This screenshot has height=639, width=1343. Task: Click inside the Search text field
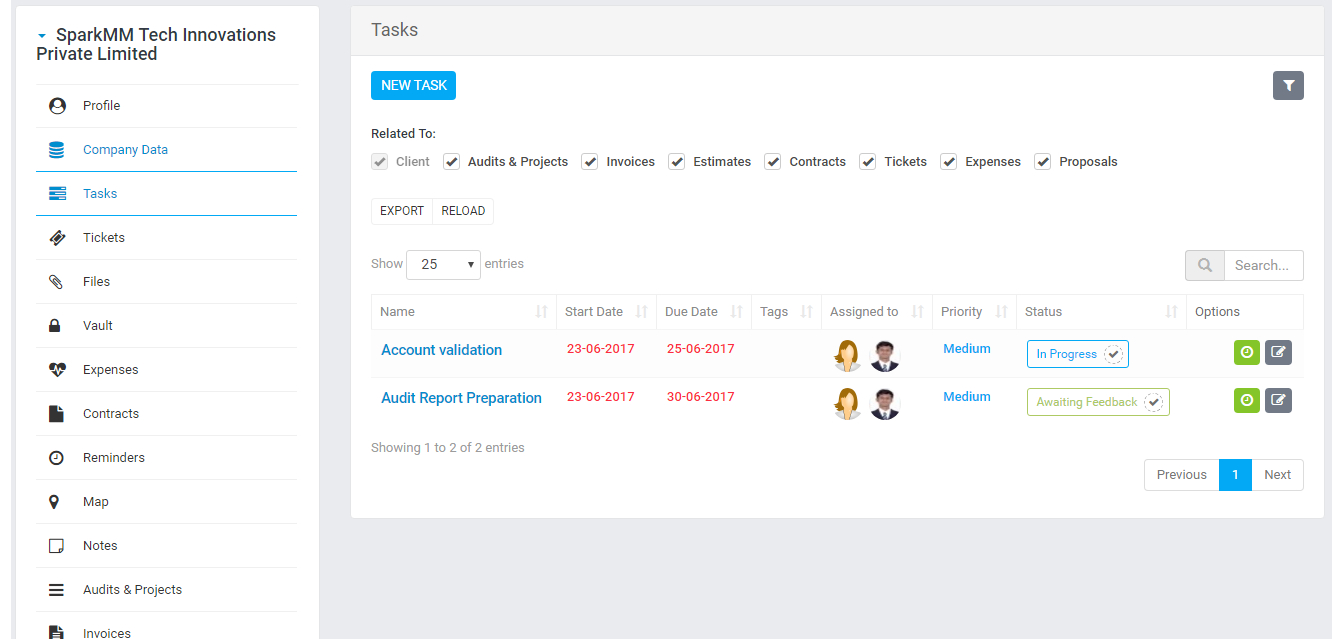1262,266
